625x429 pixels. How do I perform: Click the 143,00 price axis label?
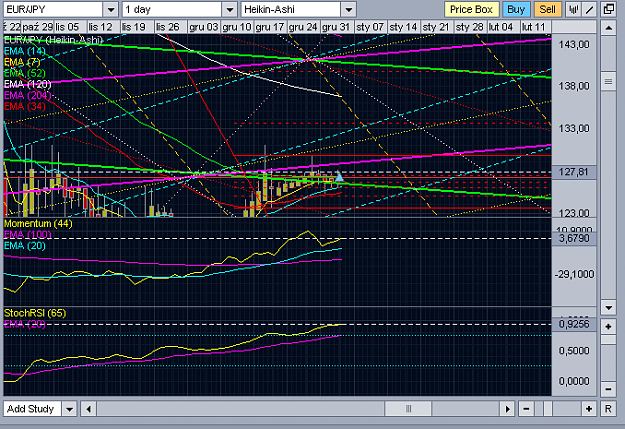[x=574, y=45]
